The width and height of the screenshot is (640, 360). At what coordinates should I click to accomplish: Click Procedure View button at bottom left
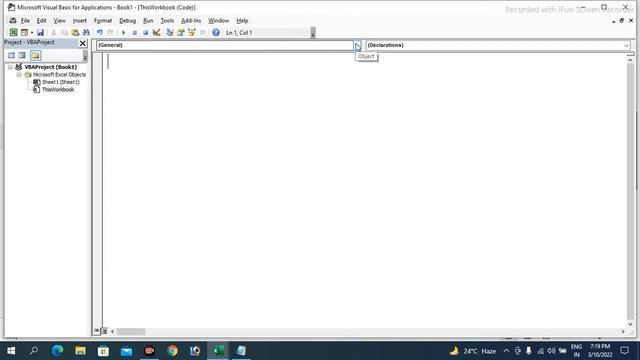coord(96,331)
